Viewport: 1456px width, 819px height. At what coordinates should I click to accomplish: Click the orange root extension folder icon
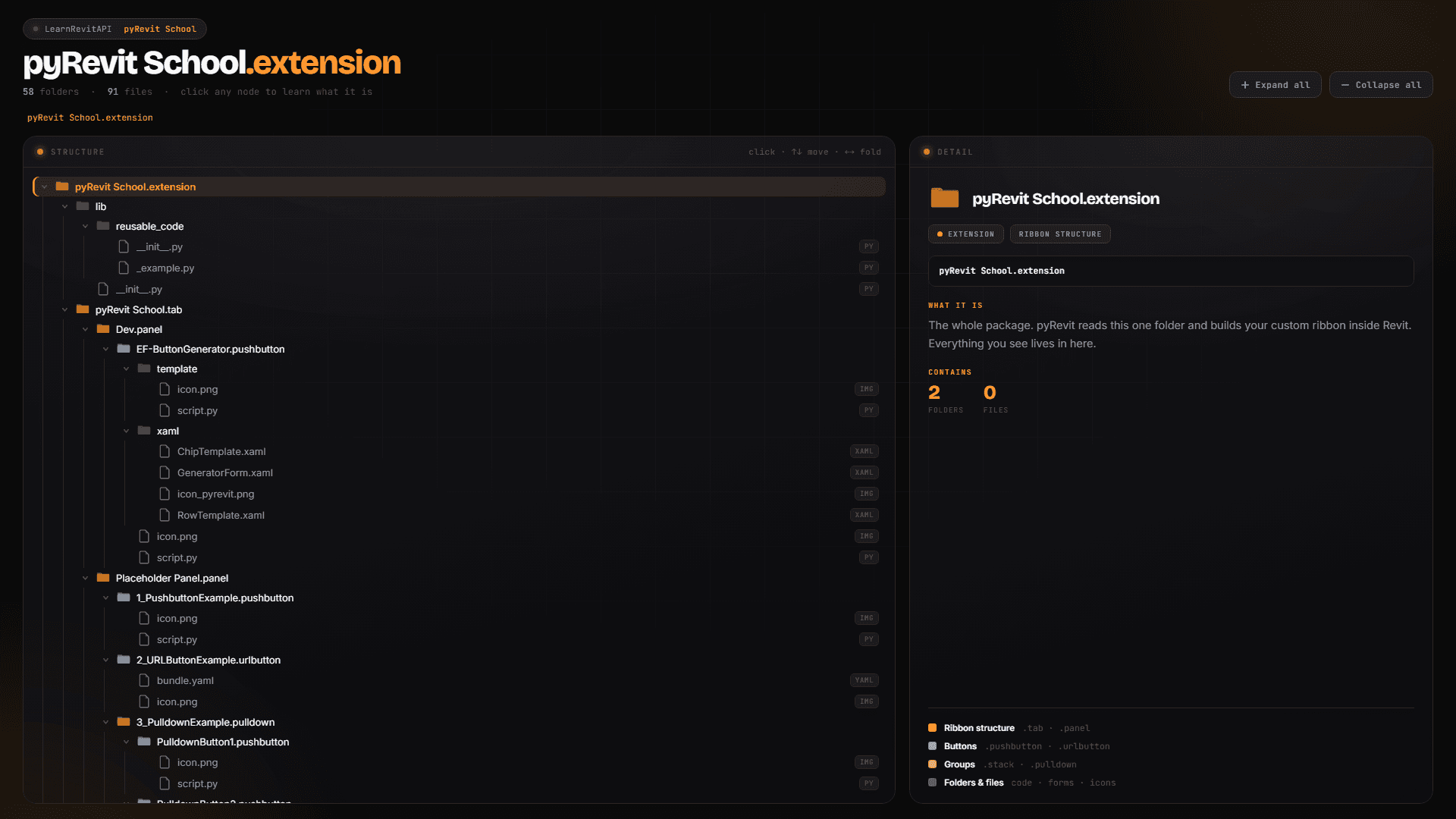point(62,186)
